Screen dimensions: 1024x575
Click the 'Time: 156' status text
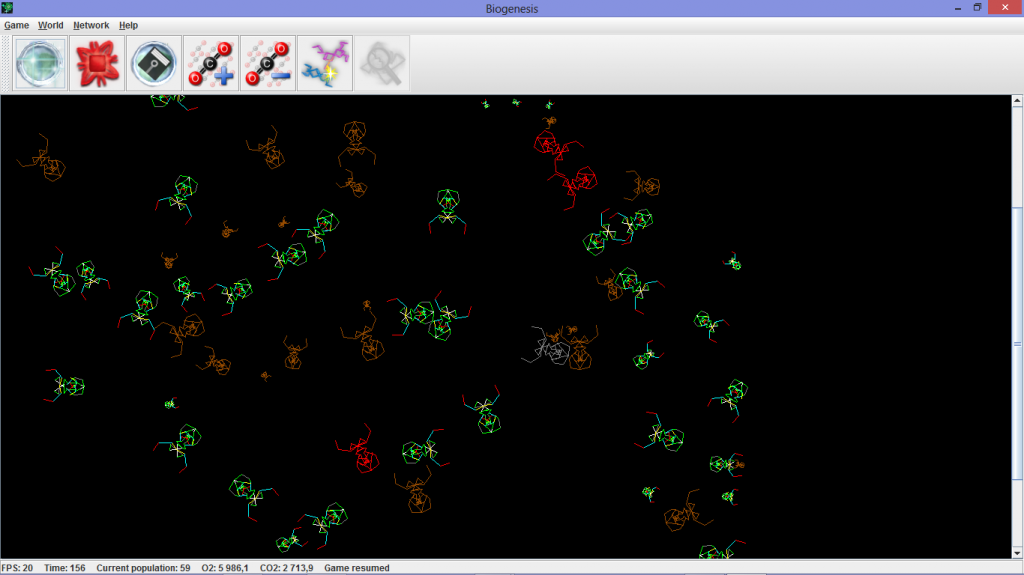[65, 568]
